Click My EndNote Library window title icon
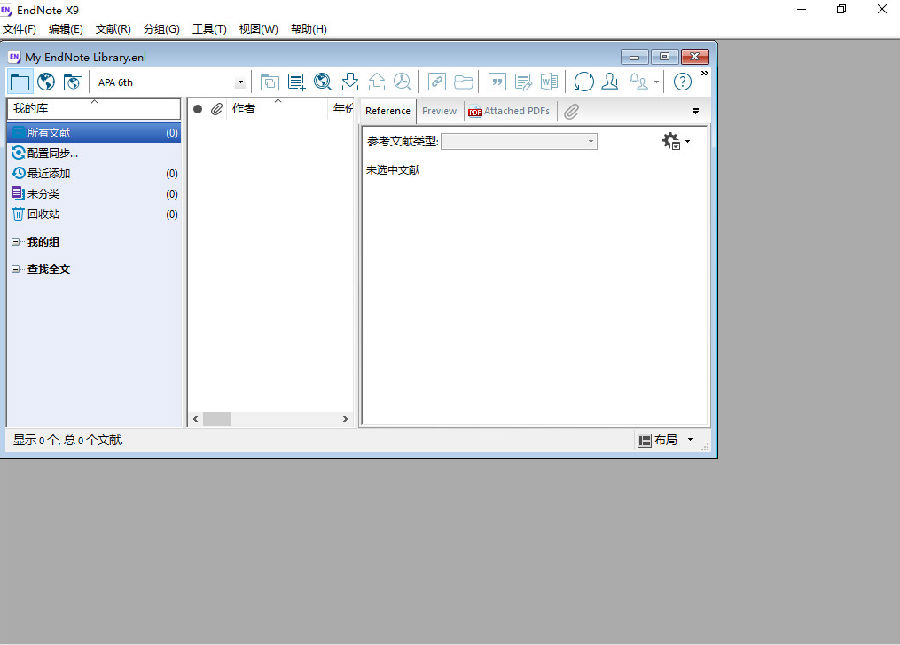 pos(14,57)
